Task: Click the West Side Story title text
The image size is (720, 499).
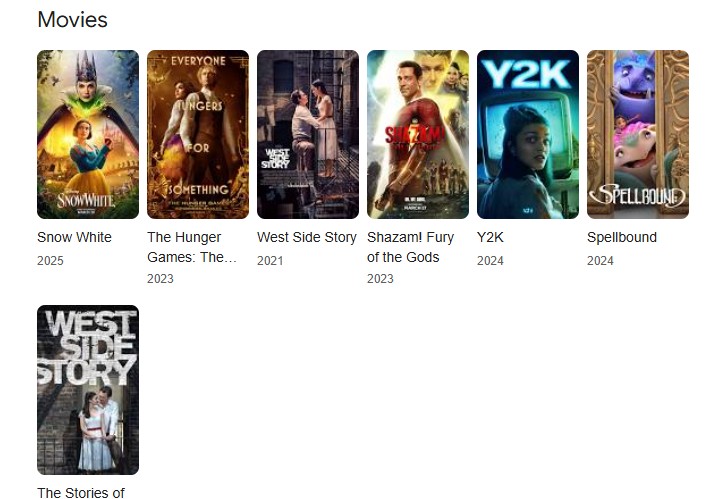Action: point(307,237)
